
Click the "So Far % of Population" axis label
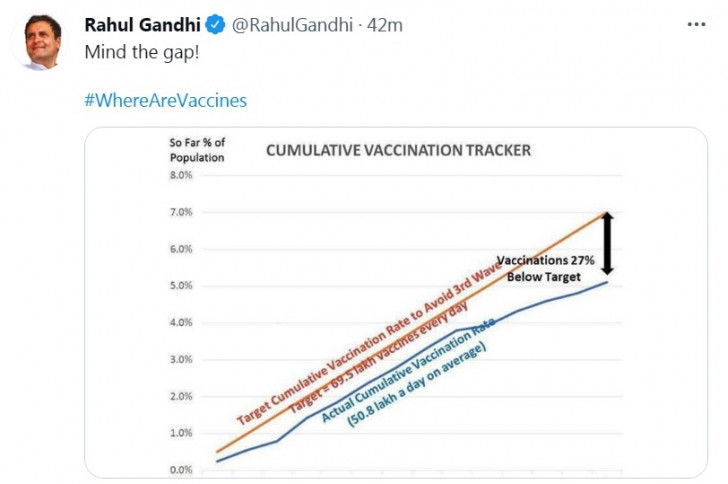(x=196, y=150)
